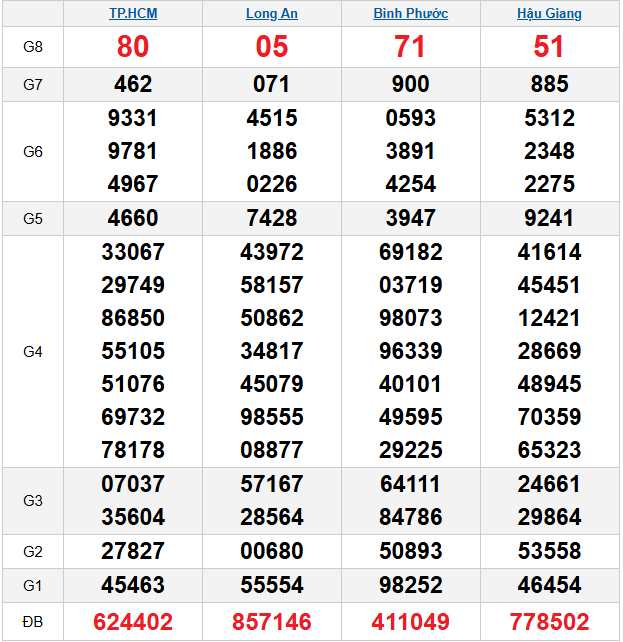Click the G6 prize row label
Image resolution: width=623 pixels, height=642 pixels.
(33, 152)
